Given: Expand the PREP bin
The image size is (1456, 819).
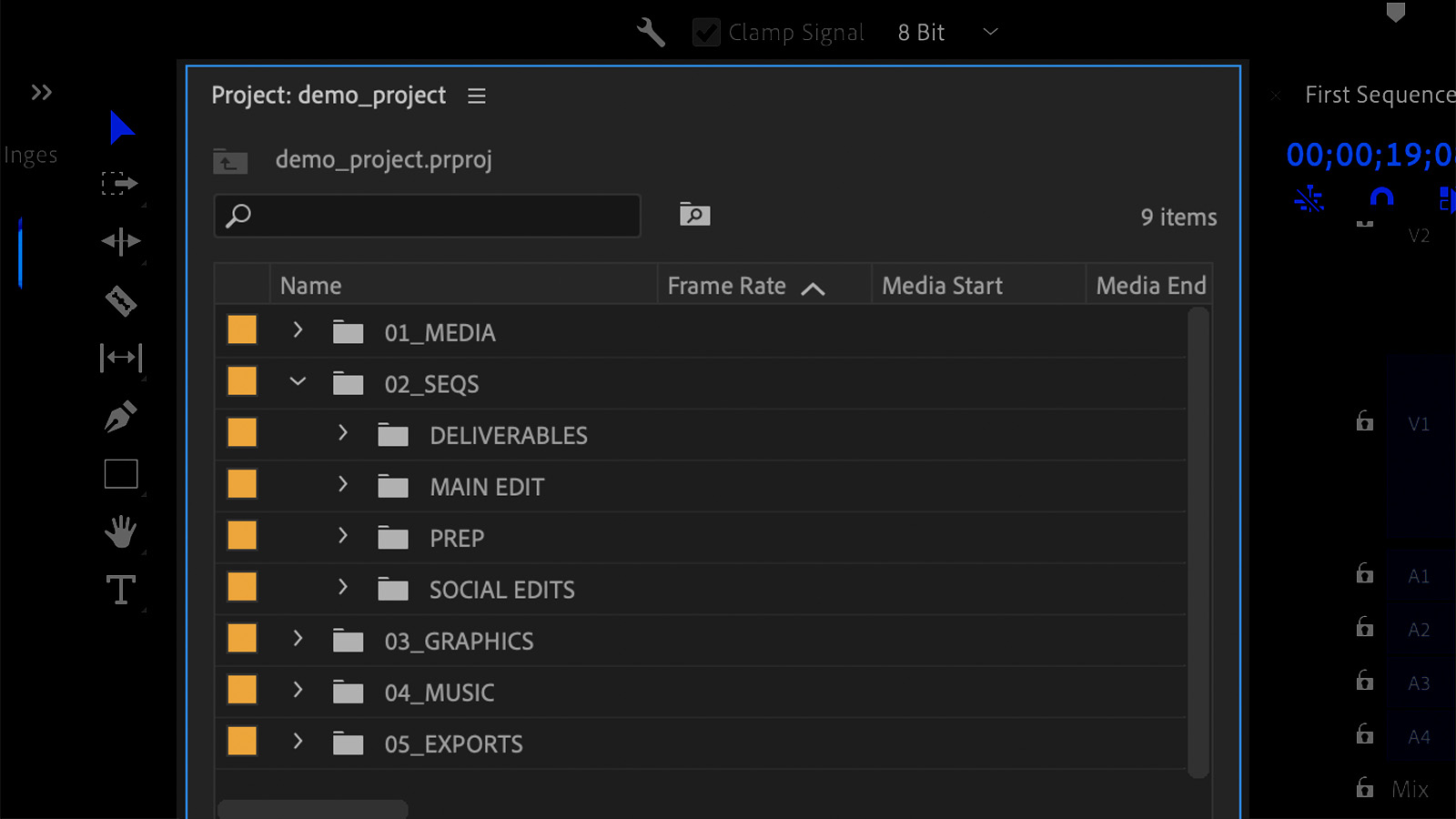Looking at the screenshot, I should click(x=343, y=536).
